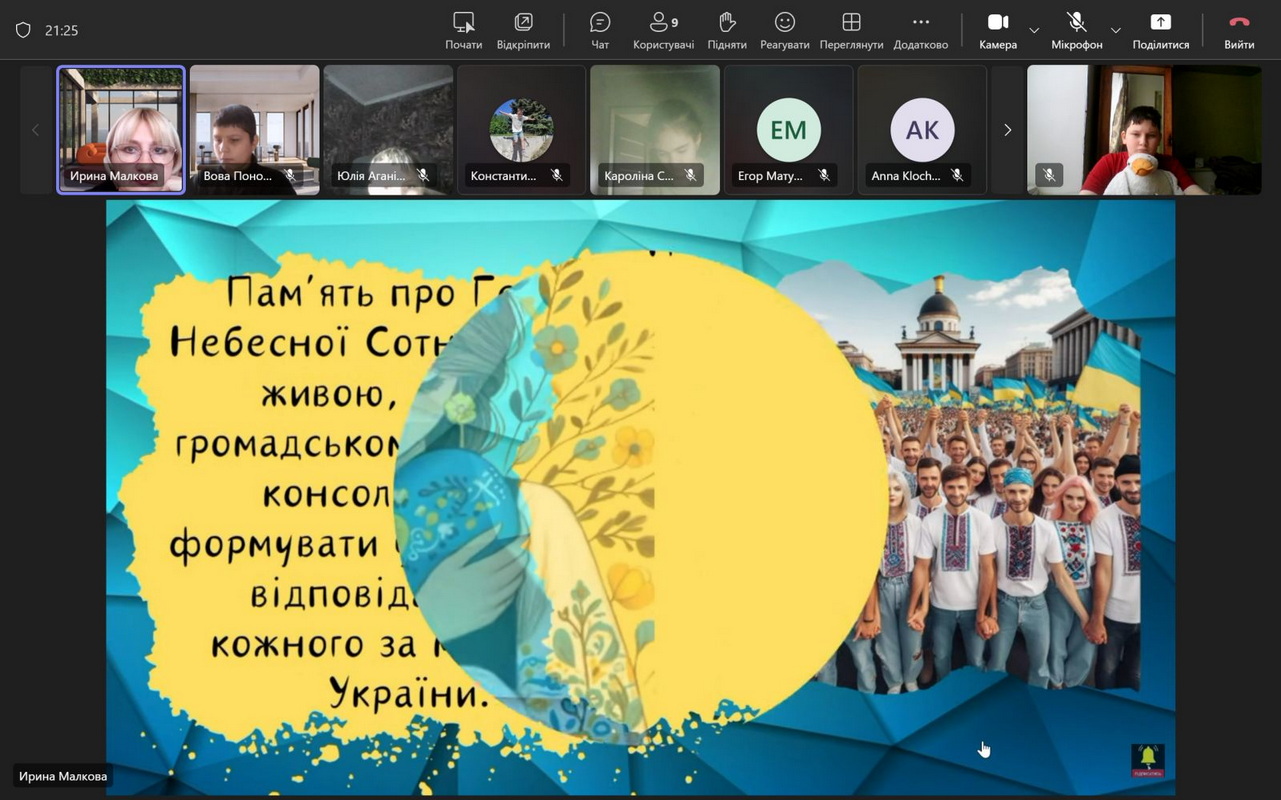Click the Anna Kloch... AK participant tile
The width and height of the screenshot is (1281, 800).
pos(922,130)
